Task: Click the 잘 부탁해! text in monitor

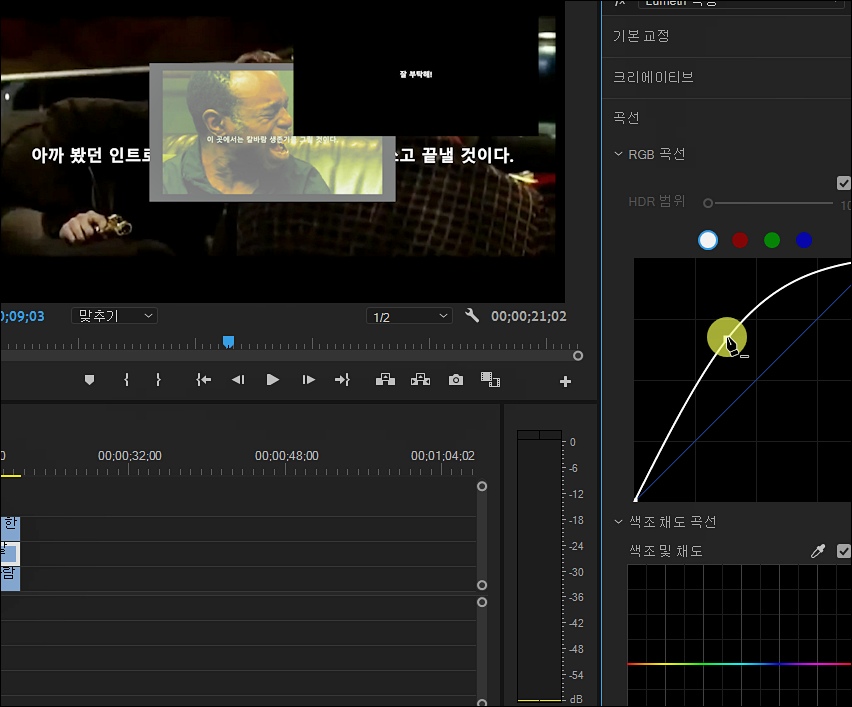Action: [x=416, y=74]
